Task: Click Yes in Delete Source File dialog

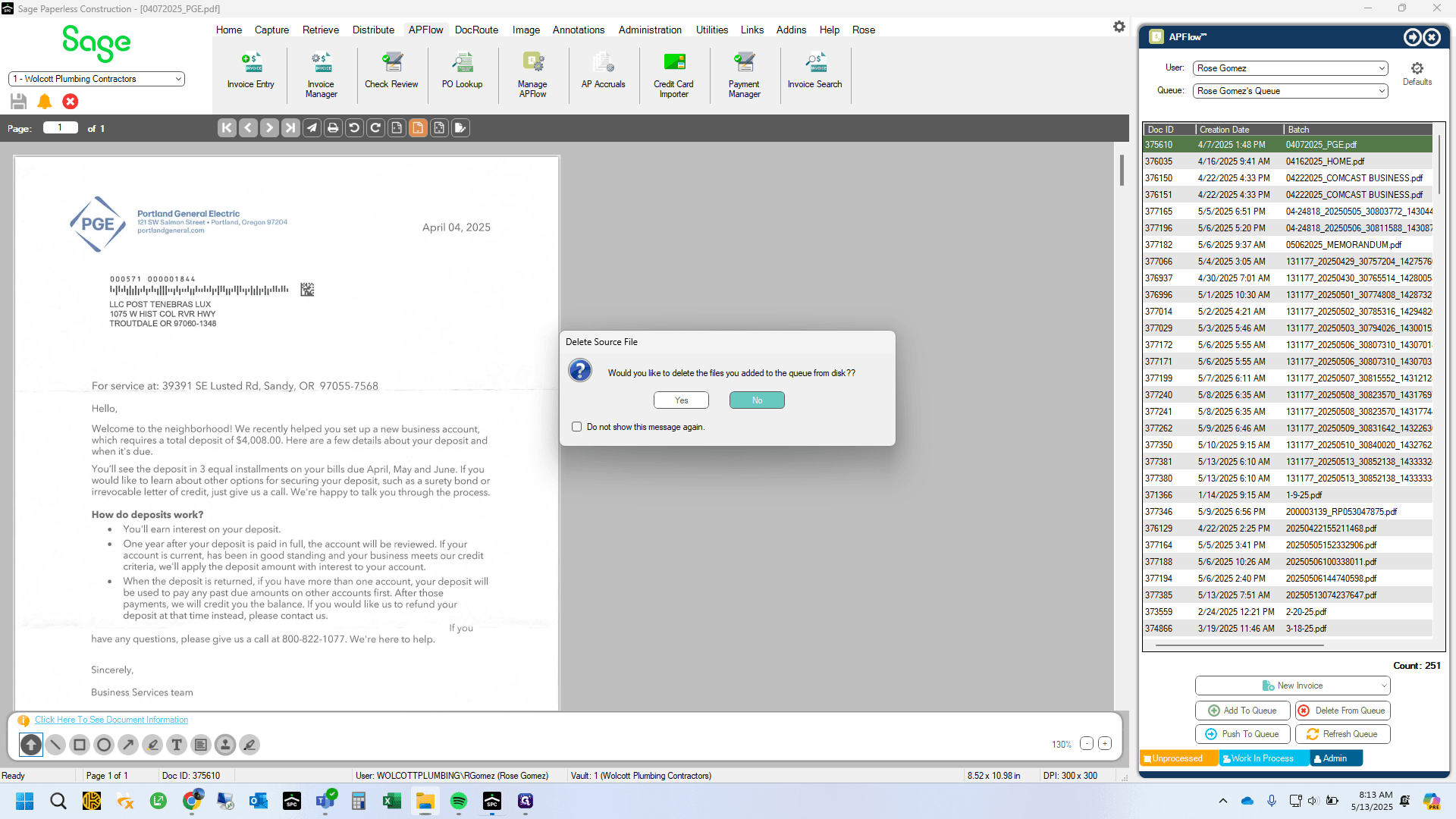Action: (682, 400)
